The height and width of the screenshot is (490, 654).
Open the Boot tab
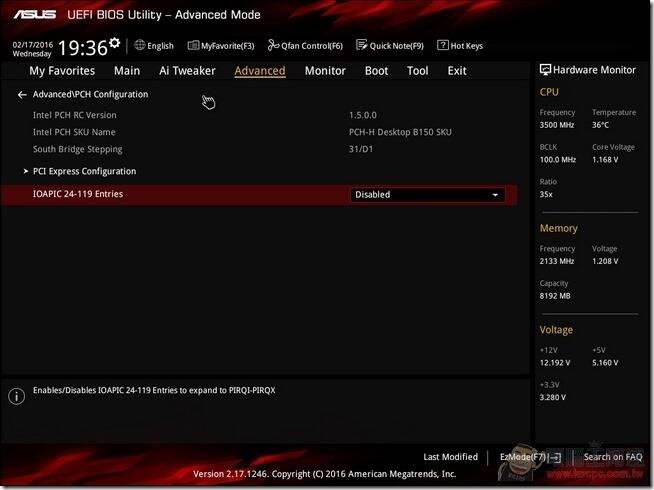point(377,71)
